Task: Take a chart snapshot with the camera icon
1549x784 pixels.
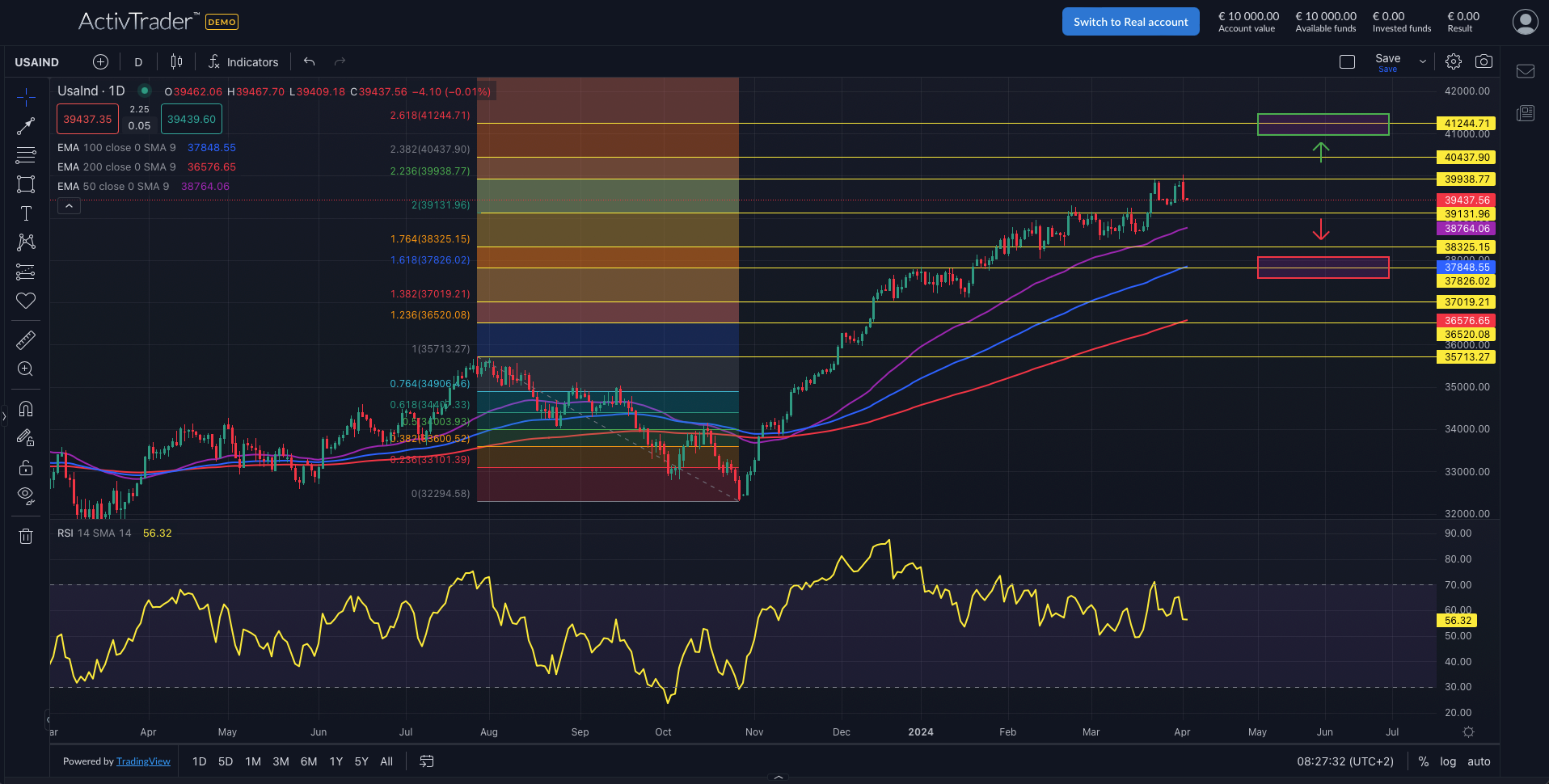Action: (1484, 61)
